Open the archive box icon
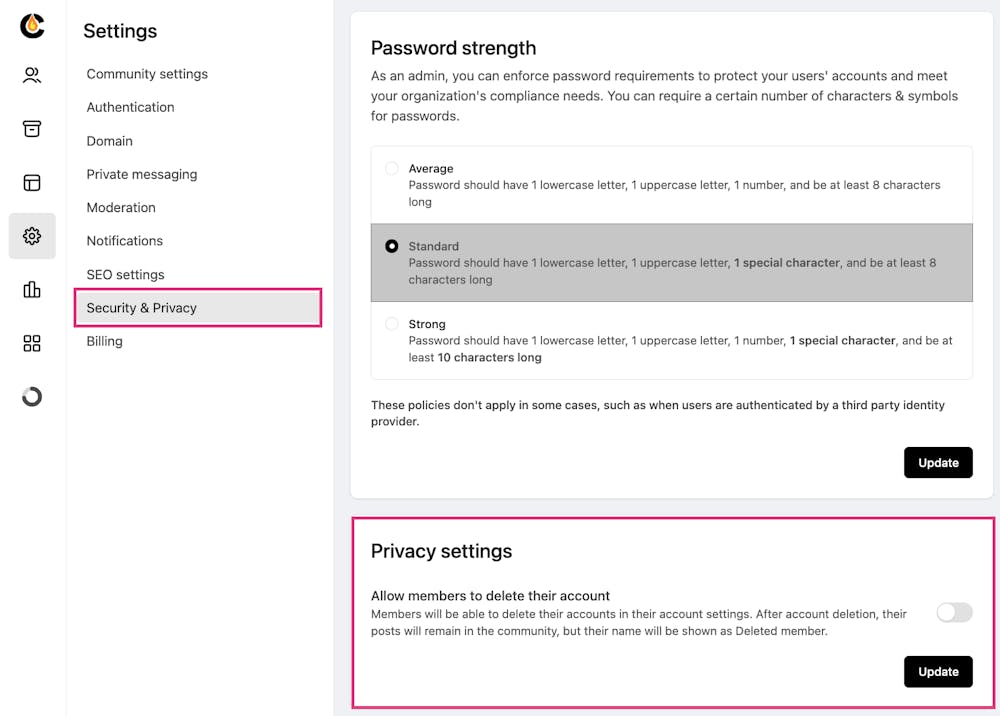This screenshot has height=716, width=1000. click(x=32, y=129)
